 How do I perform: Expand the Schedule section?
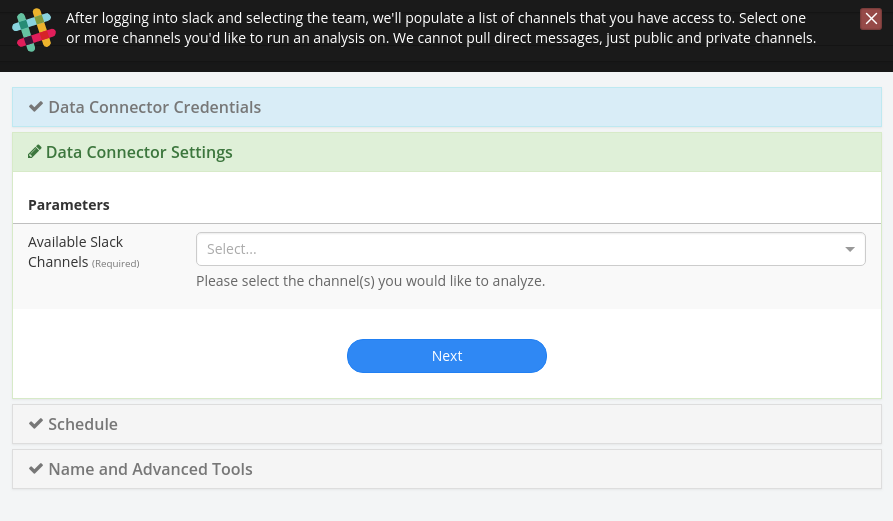(x=446, y=424)
